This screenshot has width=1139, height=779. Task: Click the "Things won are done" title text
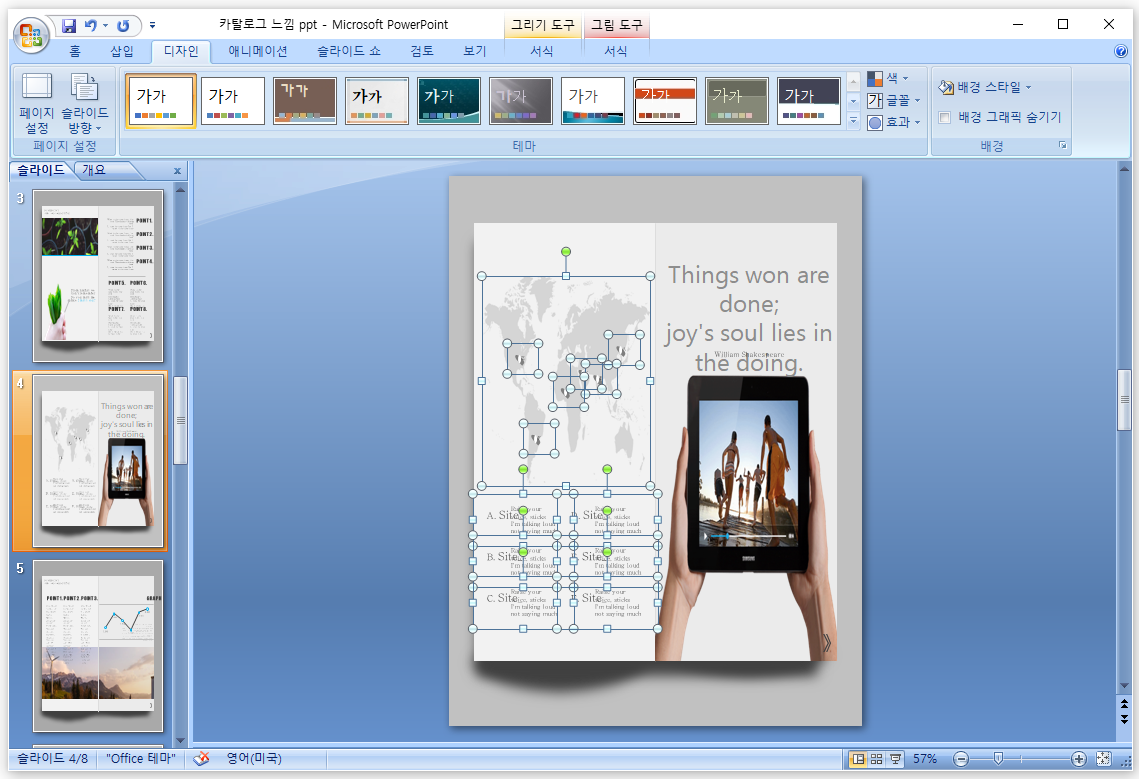pyautogui.click(x=748, y=318)
